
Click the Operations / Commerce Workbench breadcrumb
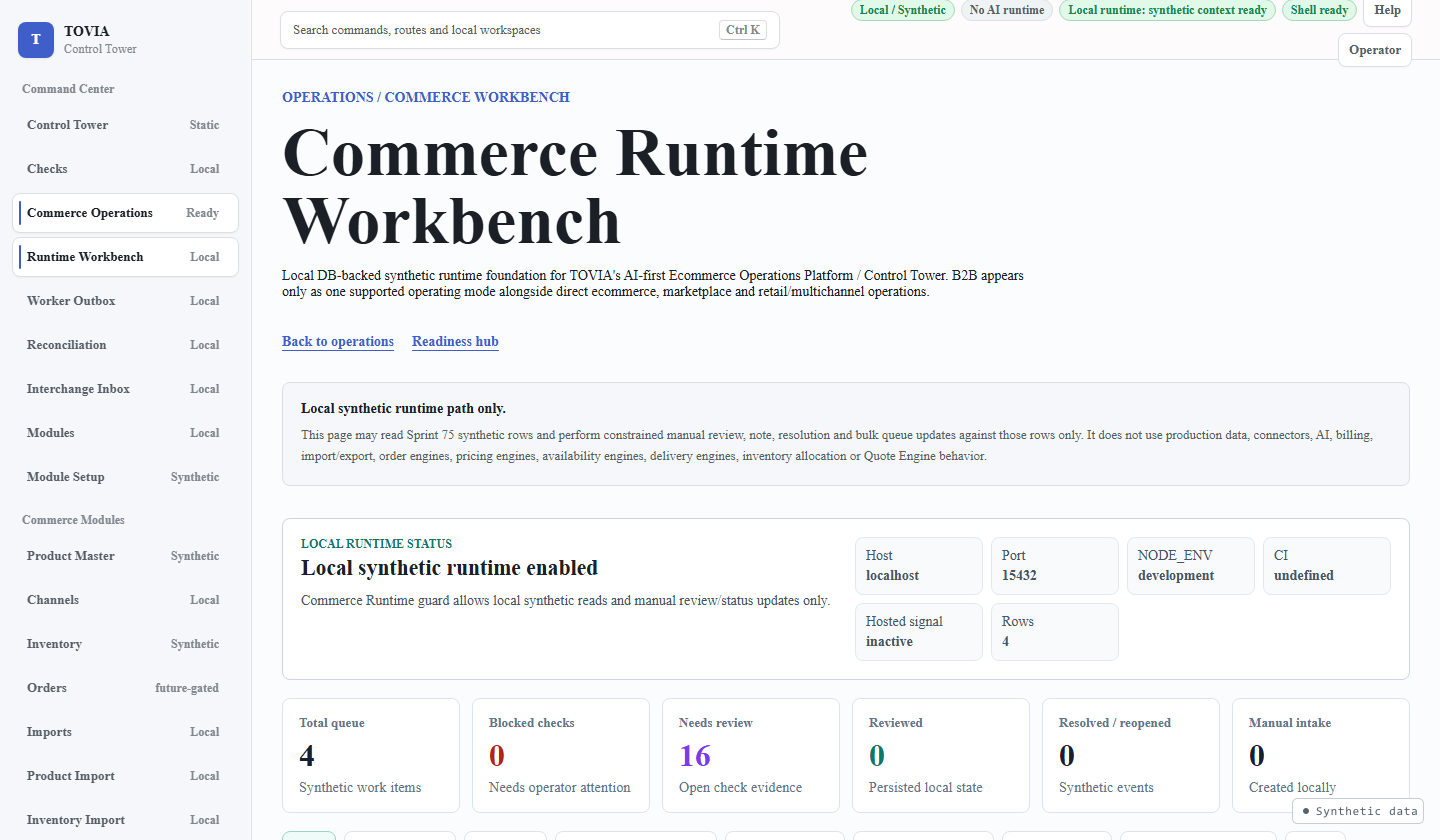[x=426, y=97]
